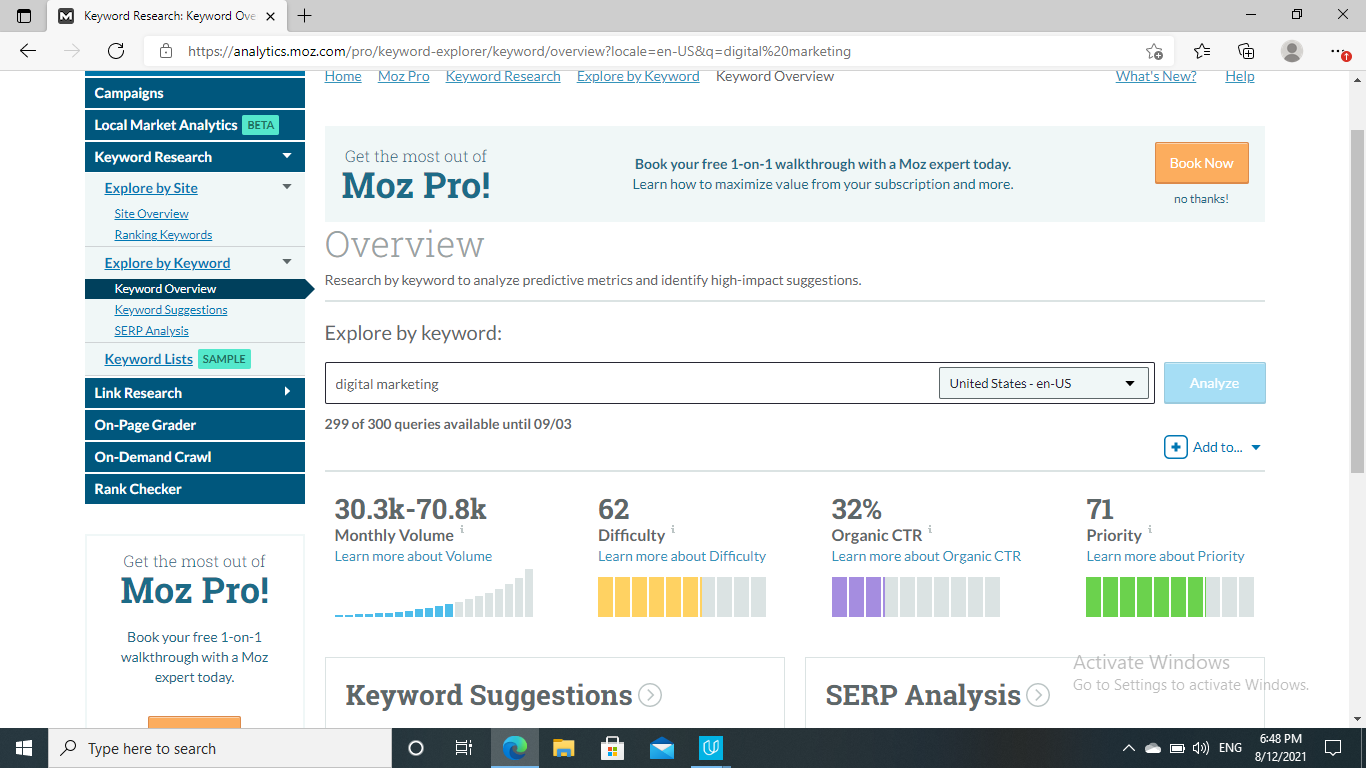Screen dimensions: 1366x768
Task: Collapse the Explore by Keyword arrow
Action: [287, 262]
